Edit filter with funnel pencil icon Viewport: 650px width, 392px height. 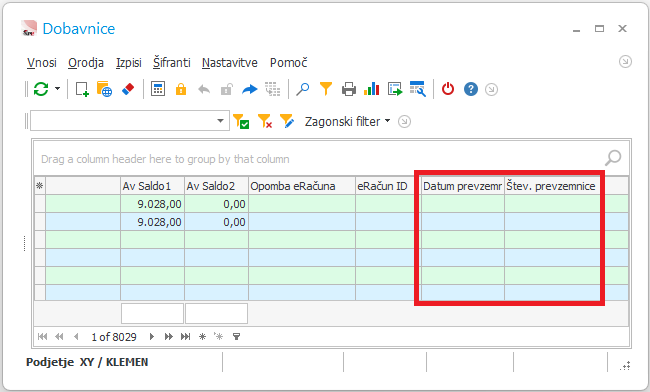287,121
